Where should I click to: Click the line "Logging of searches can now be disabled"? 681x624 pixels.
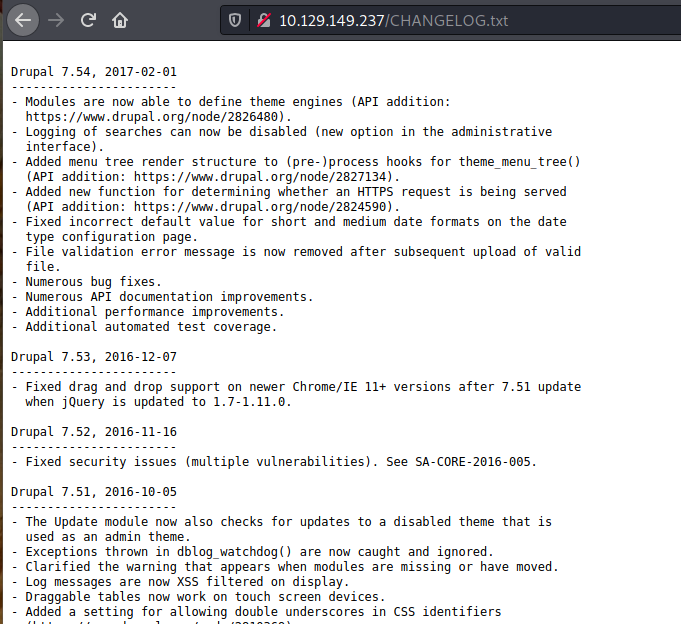coord(289,132)
